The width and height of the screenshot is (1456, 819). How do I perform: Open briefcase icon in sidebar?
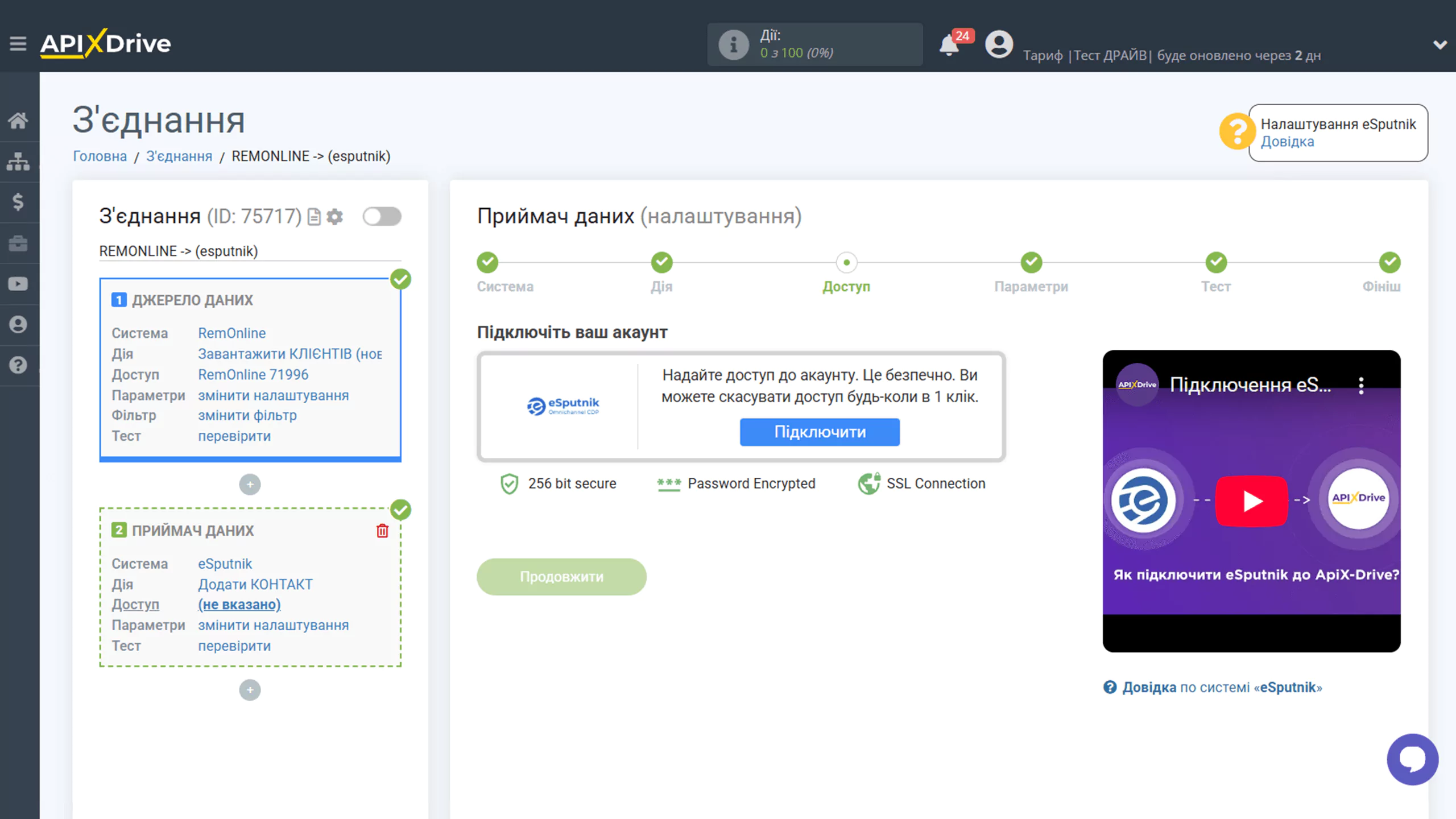[18, 243]
